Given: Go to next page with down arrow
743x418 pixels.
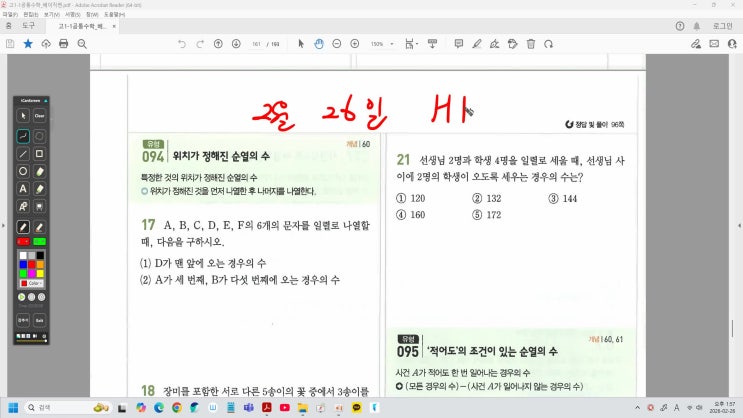Looking at the screenshot, I should 236,44.
